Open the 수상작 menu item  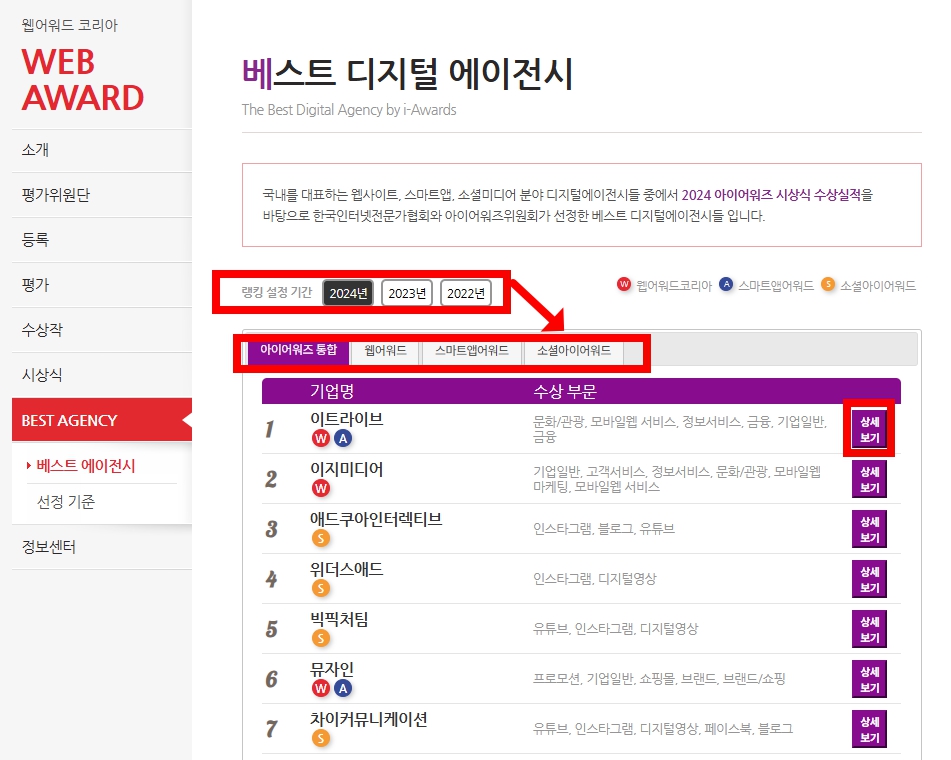(102, 329)
